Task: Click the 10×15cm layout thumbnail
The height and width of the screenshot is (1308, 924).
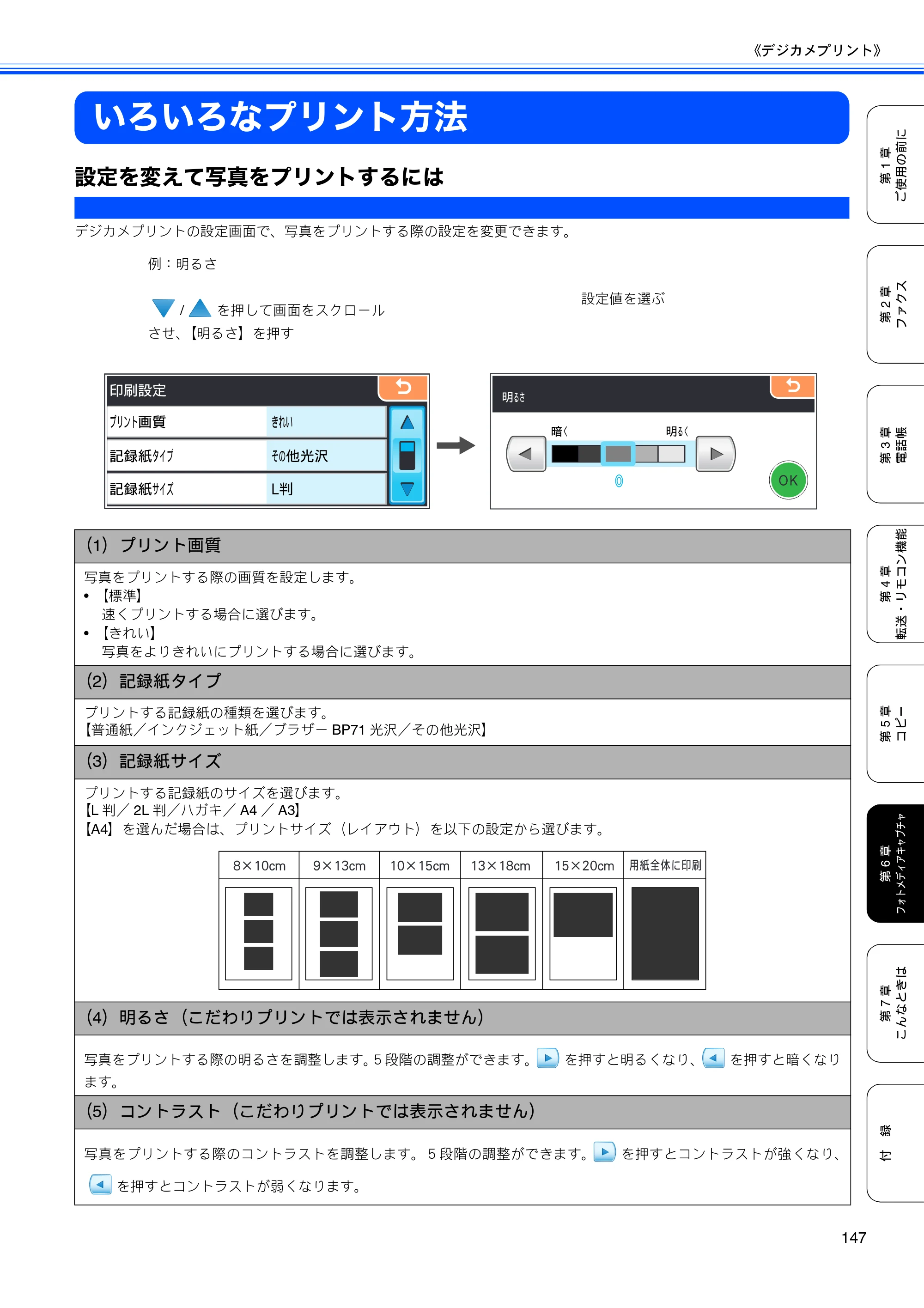Action: [420, 933]
